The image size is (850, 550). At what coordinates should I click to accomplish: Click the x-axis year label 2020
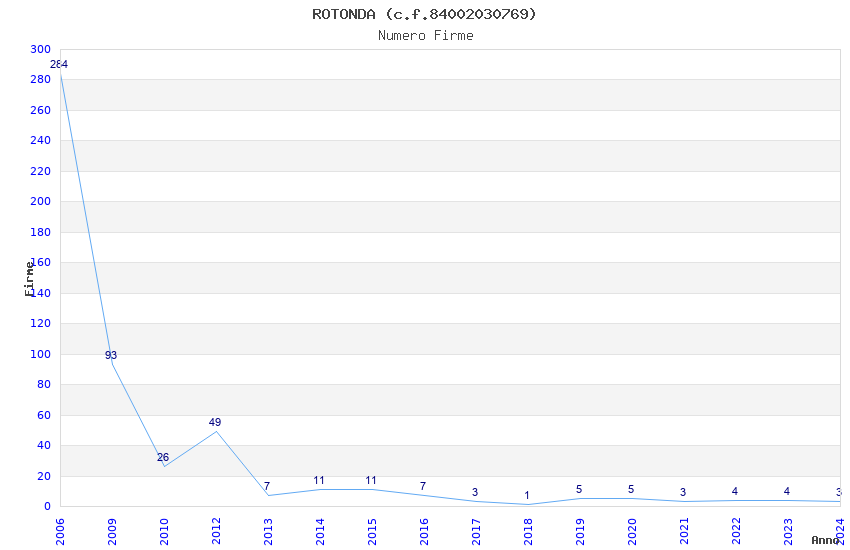tap(633, 532)
